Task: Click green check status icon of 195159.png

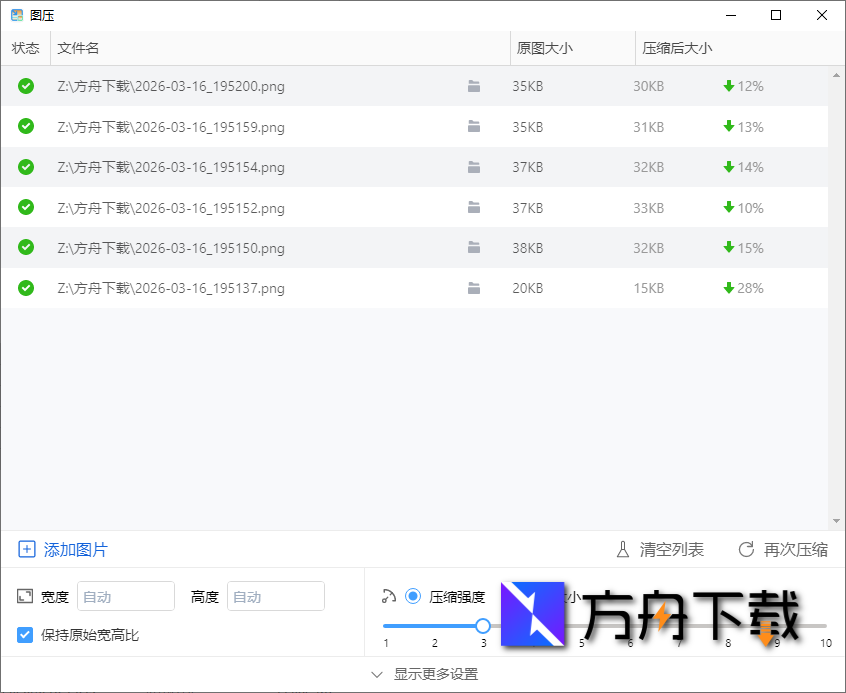Action: pyautogui.click(x=25, y=127)
